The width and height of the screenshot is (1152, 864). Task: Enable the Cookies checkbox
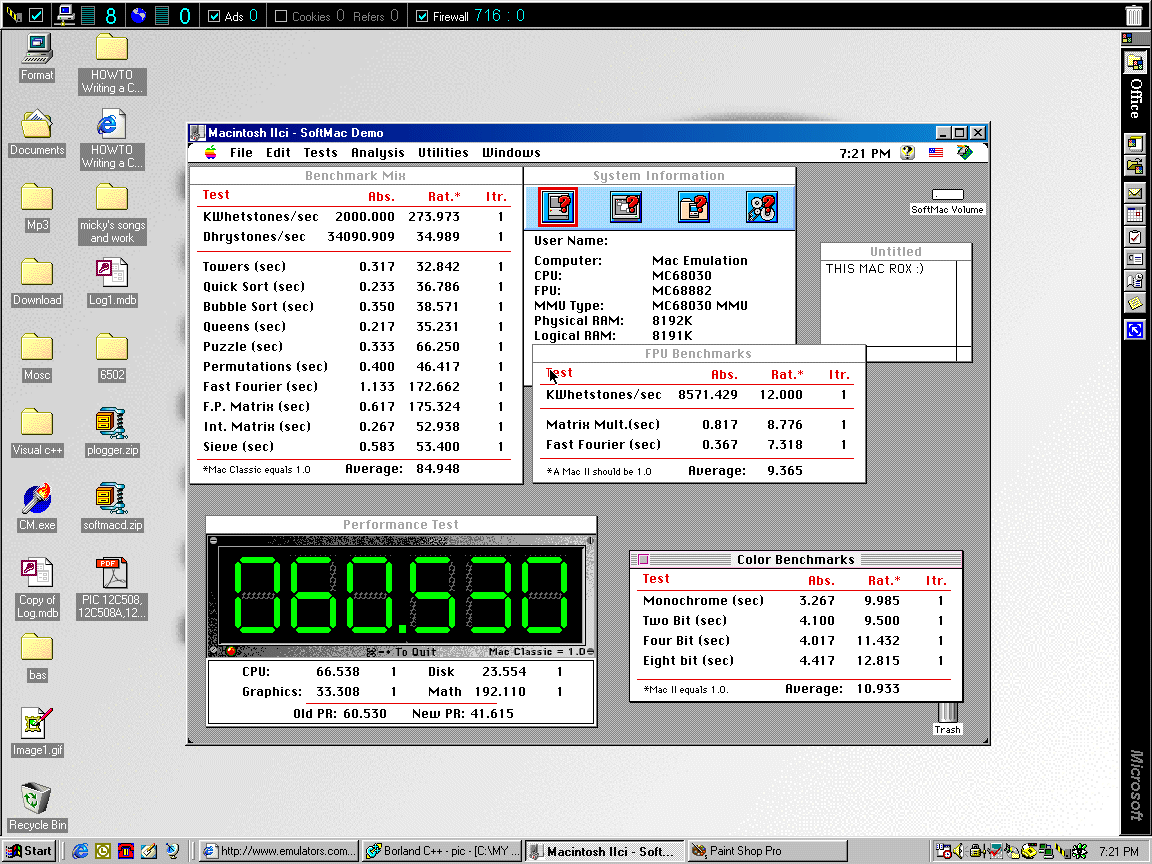(x=281, y=16)
